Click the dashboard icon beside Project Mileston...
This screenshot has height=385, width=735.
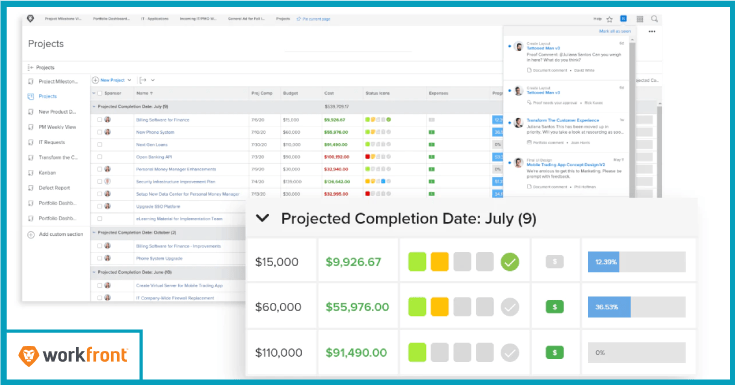point(31,82)
